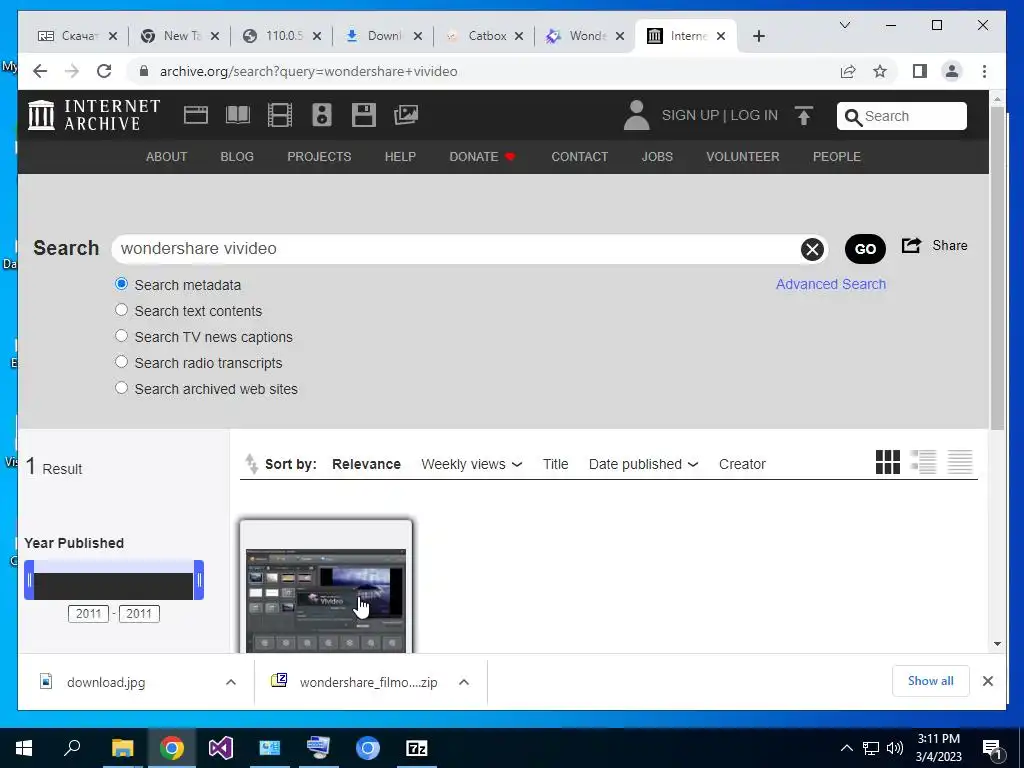This screenshot has width=1024, height=768.
Task: Open wondershare_filmo zip options chevron
Action: pos(464,682)
